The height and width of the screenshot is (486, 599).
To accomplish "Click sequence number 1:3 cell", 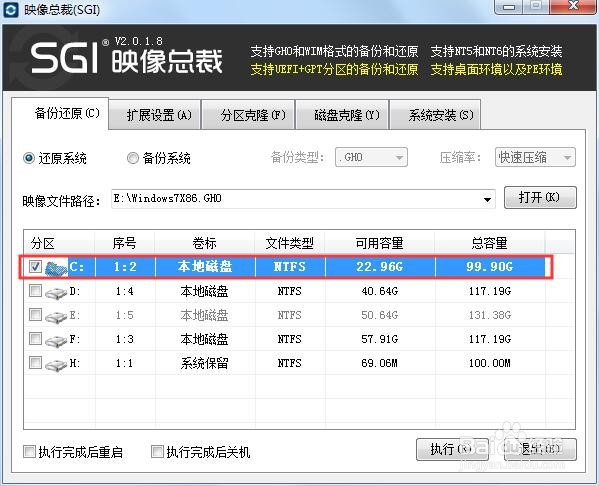I will (125, 339).
